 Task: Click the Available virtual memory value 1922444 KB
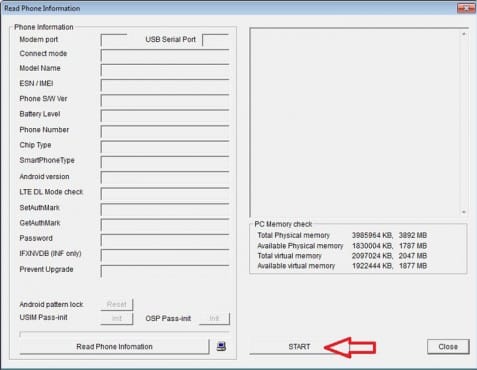(x=373, y=266)
